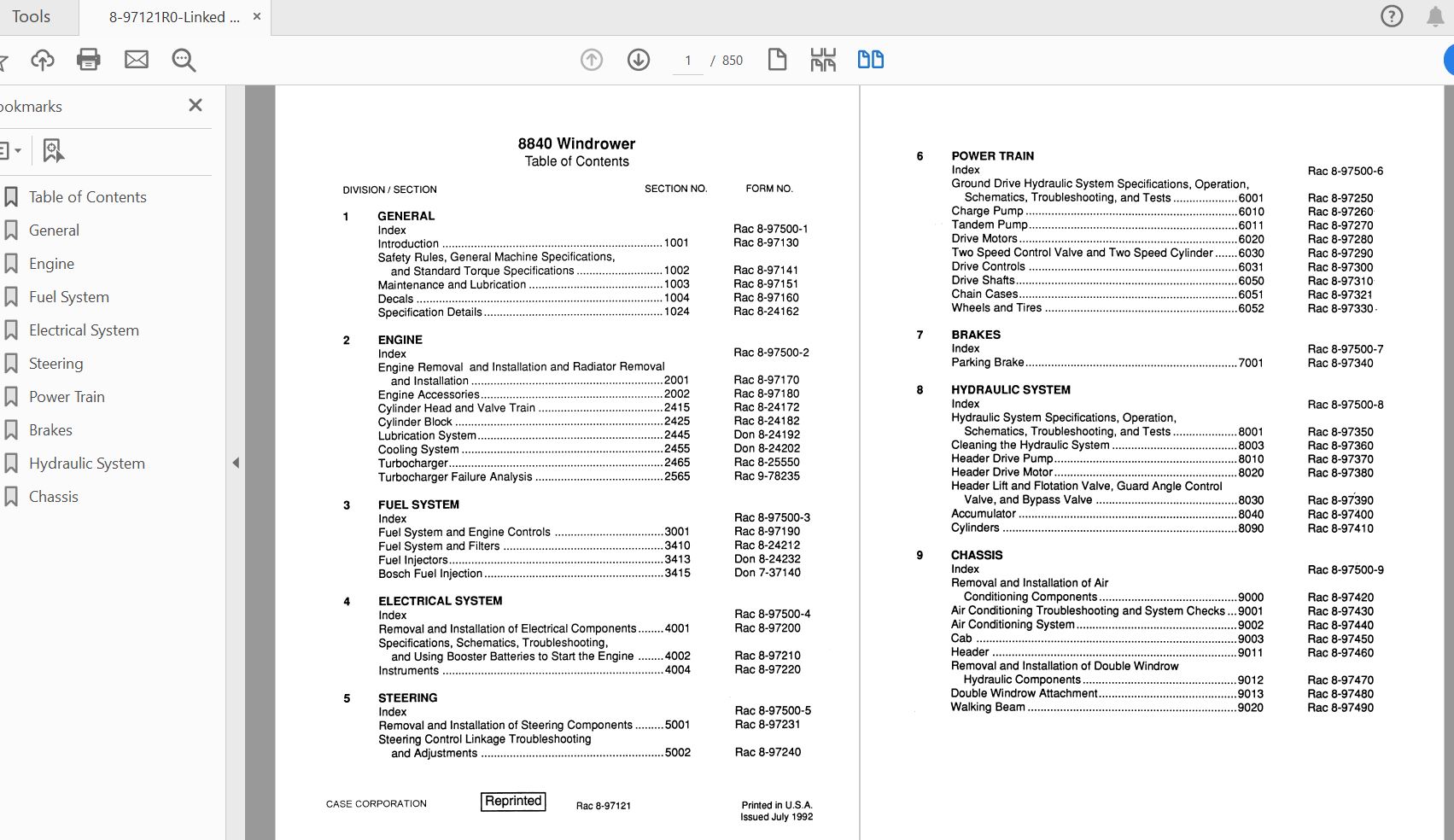Open the fit page scrolling icon

point(823,60)
